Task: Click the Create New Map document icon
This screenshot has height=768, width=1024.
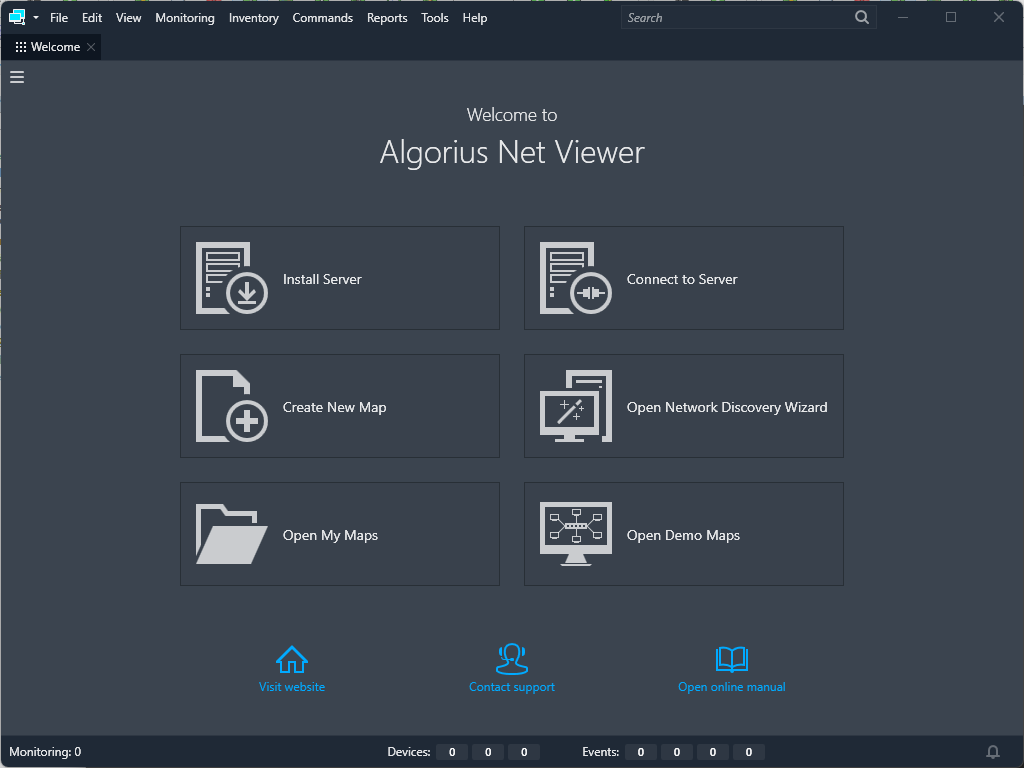Action: click(232, 406)
